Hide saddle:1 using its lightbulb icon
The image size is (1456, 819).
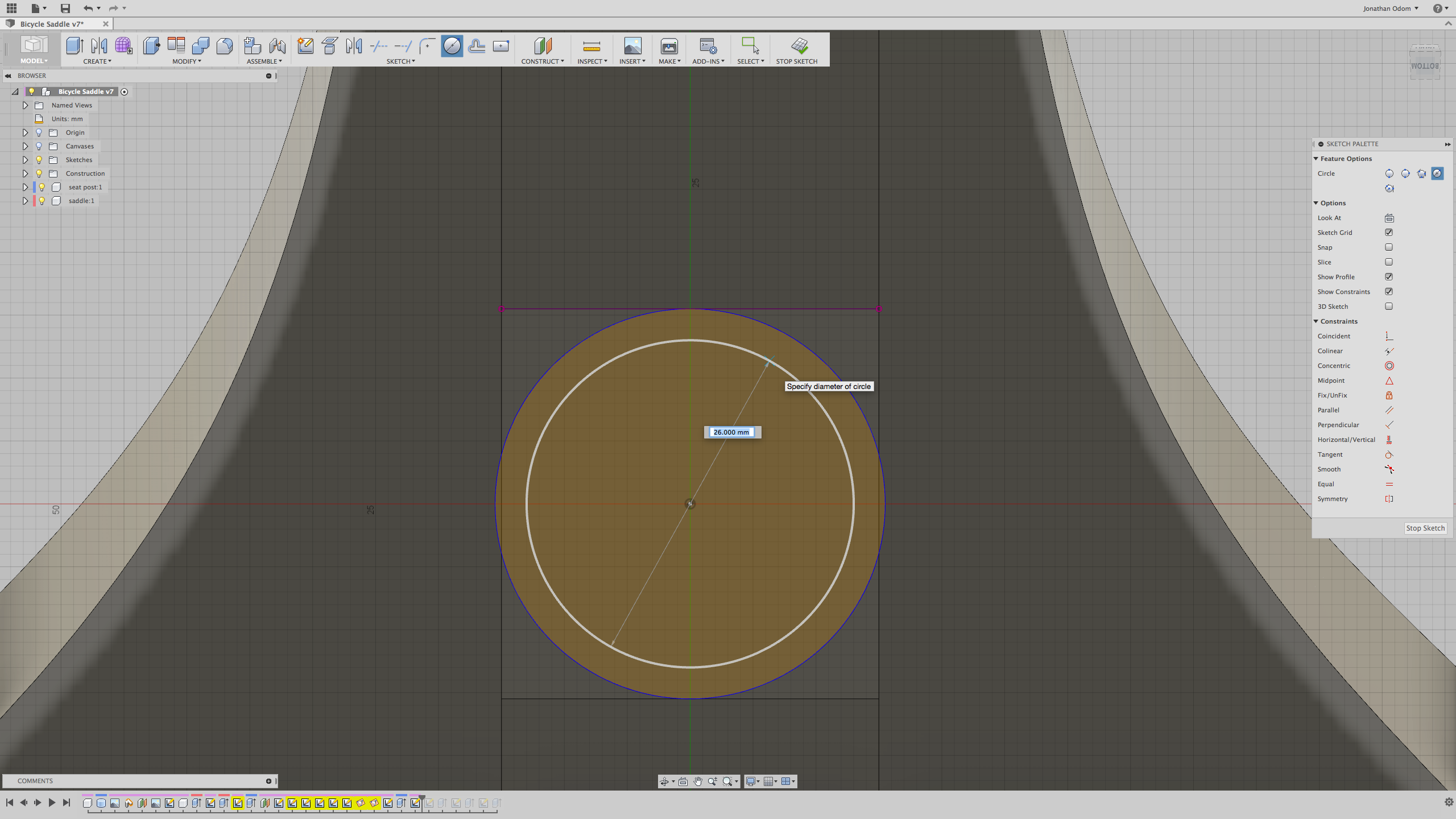click(x=42, y=201)
